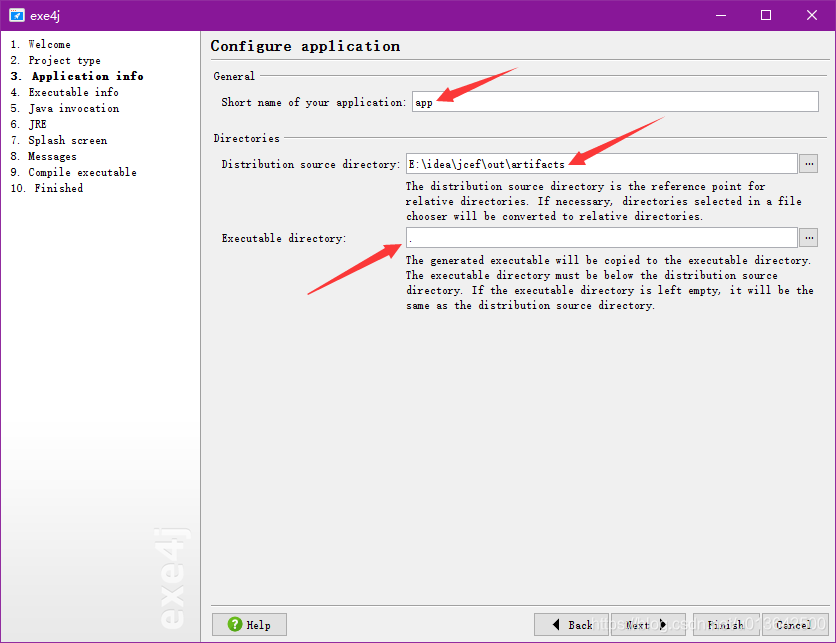The height and width of the screenshot is (643, 836).
Task: Browse for distribution source directory
Action: 809,164
